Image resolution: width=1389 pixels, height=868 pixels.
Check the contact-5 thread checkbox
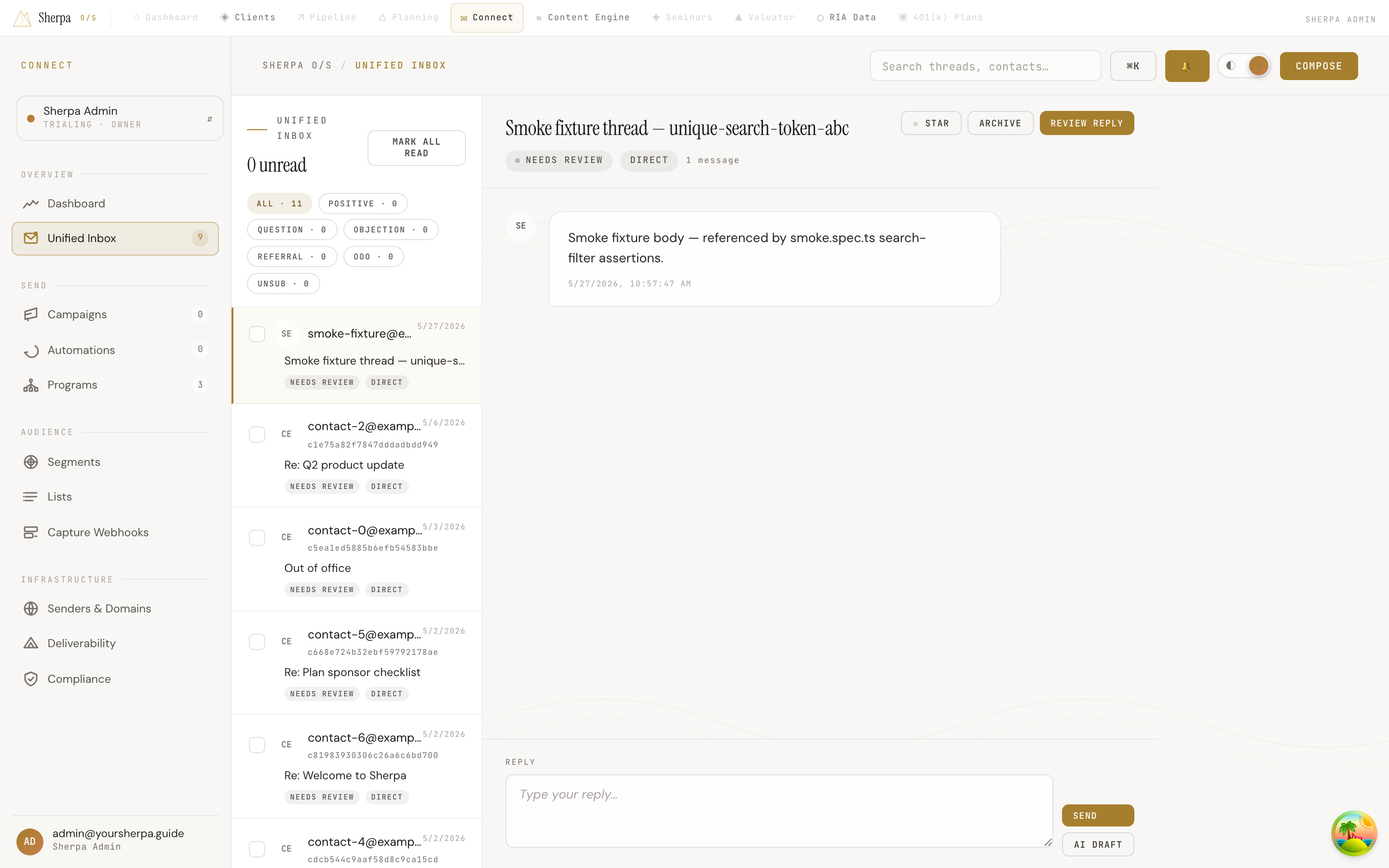tap(257, 642)
